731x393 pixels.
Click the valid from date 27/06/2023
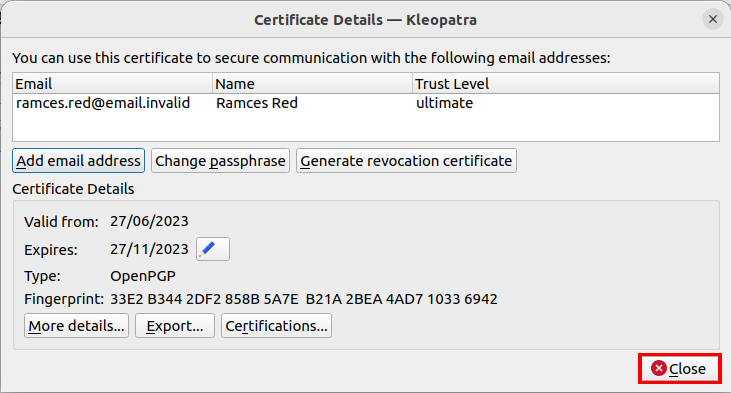click(x=149, y=221)
